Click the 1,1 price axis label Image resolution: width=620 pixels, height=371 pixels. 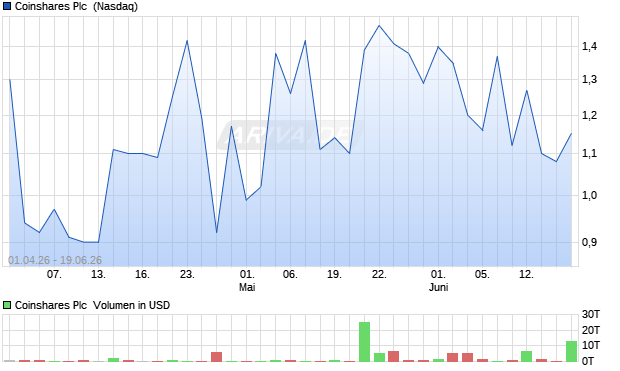(589, 153)
